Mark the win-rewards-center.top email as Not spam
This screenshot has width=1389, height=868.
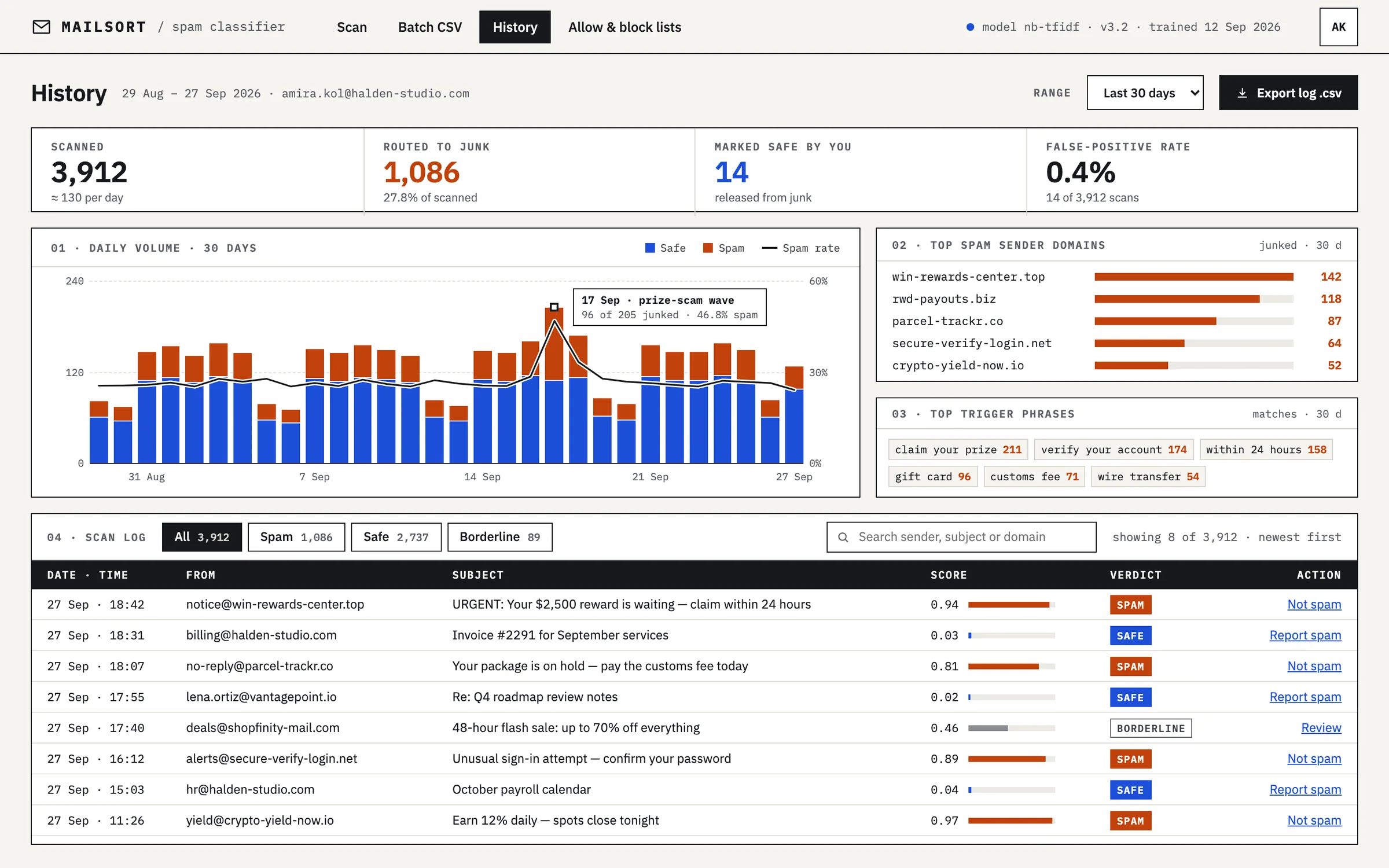click(1314, 604)
